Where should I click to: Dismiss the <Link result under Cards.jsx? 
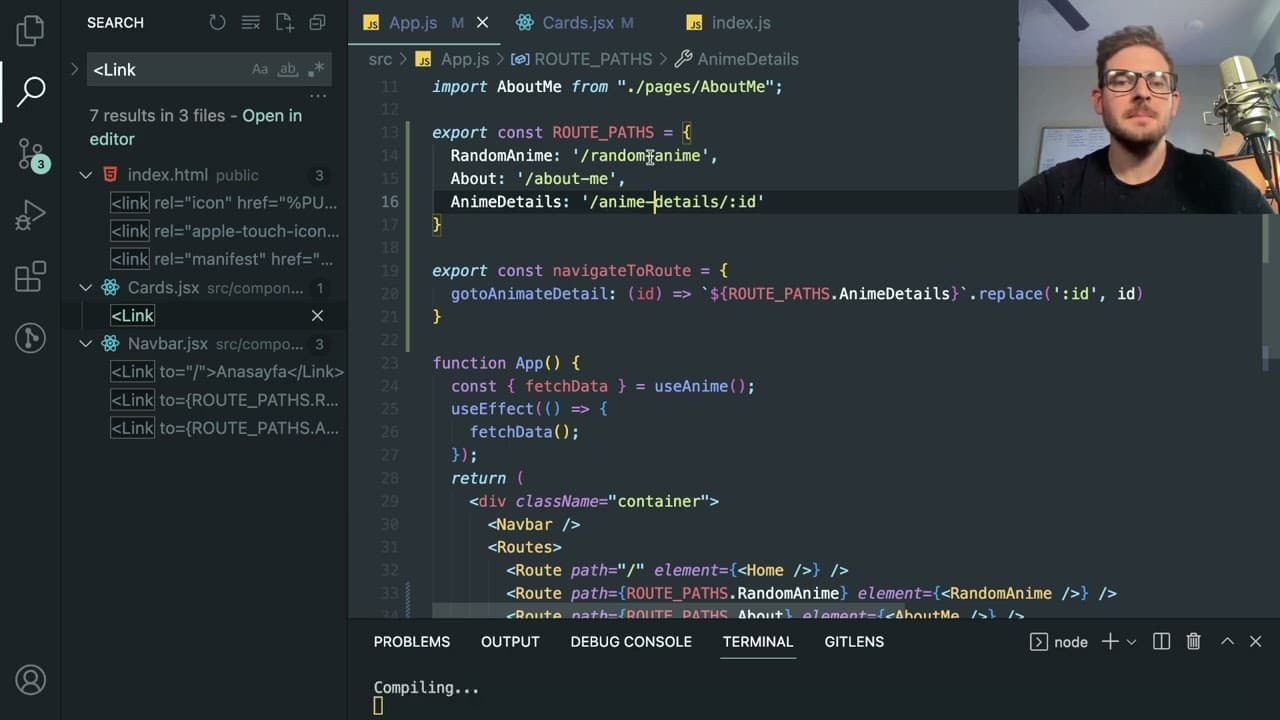coord(317,316)
